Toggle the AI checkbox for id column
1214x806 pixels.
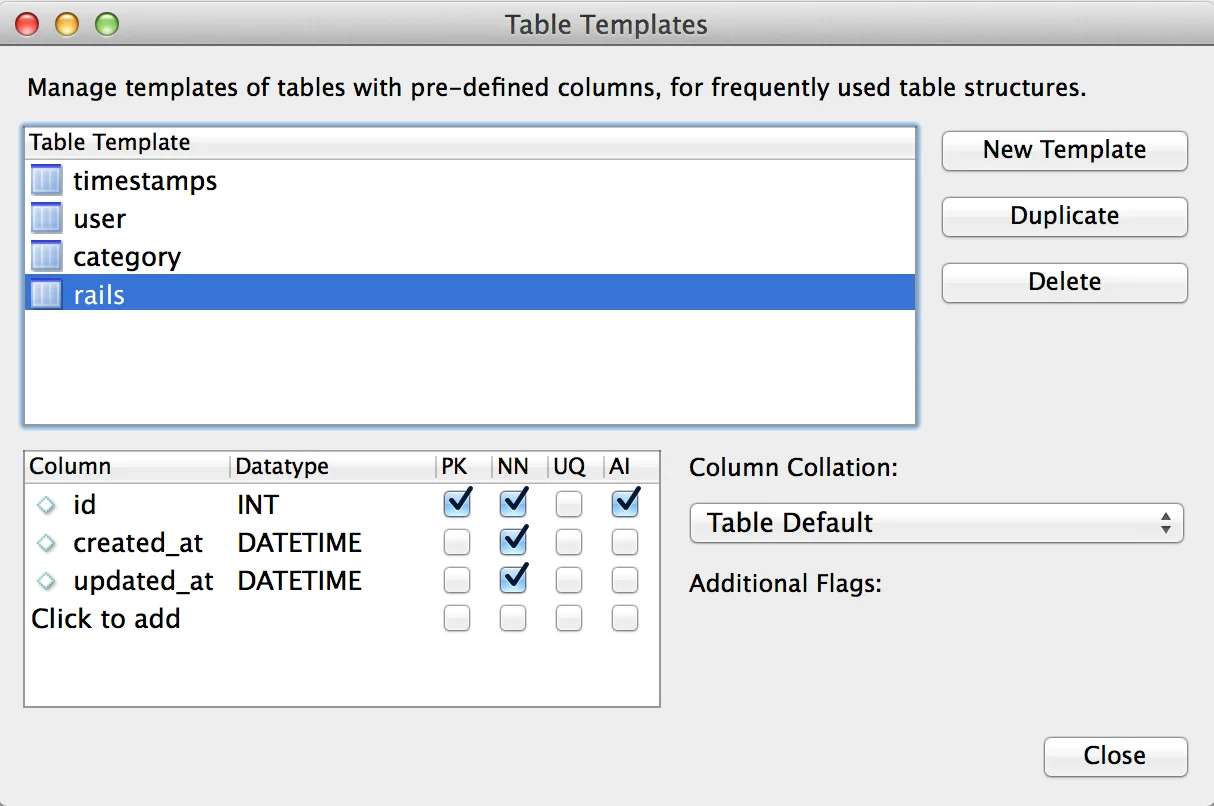625,504
